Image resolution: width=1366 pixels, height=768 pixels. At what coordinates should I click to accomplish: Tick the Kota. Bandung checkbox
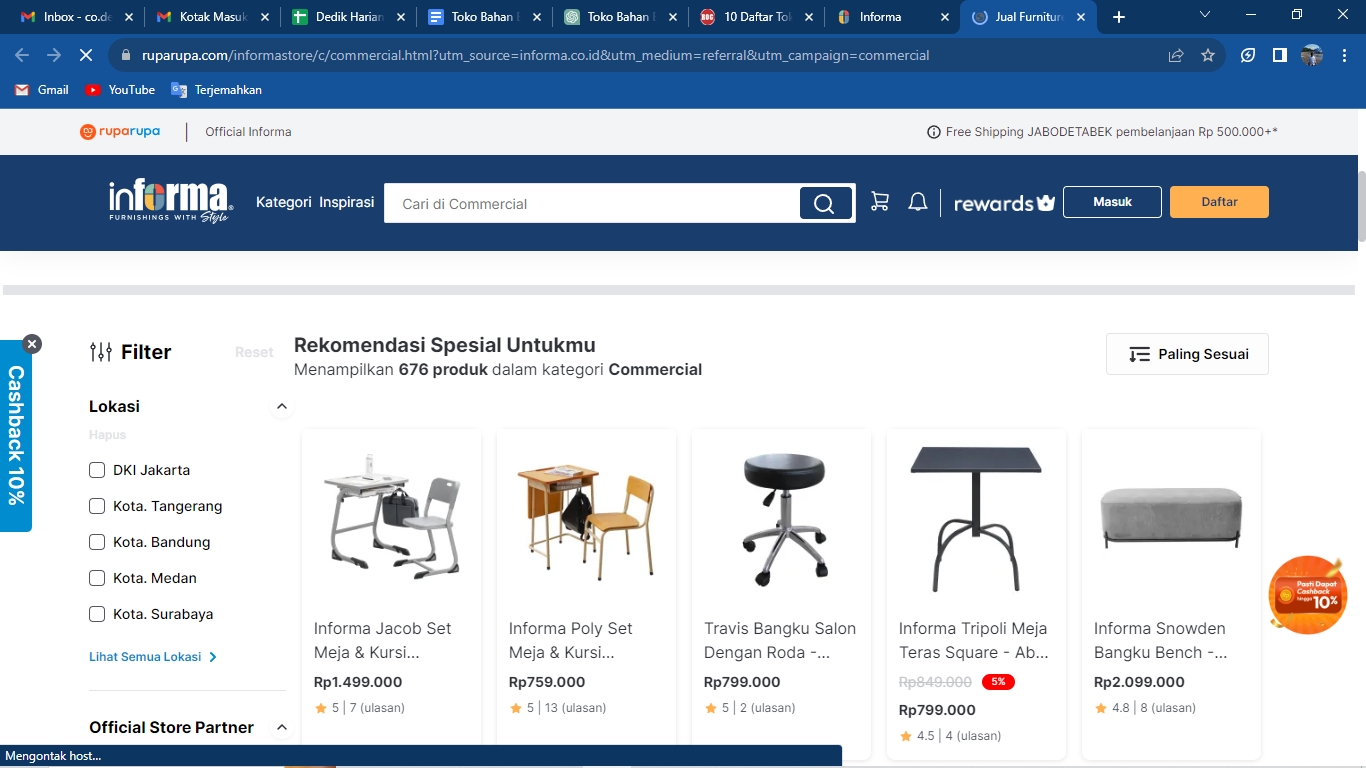point(97,542)
